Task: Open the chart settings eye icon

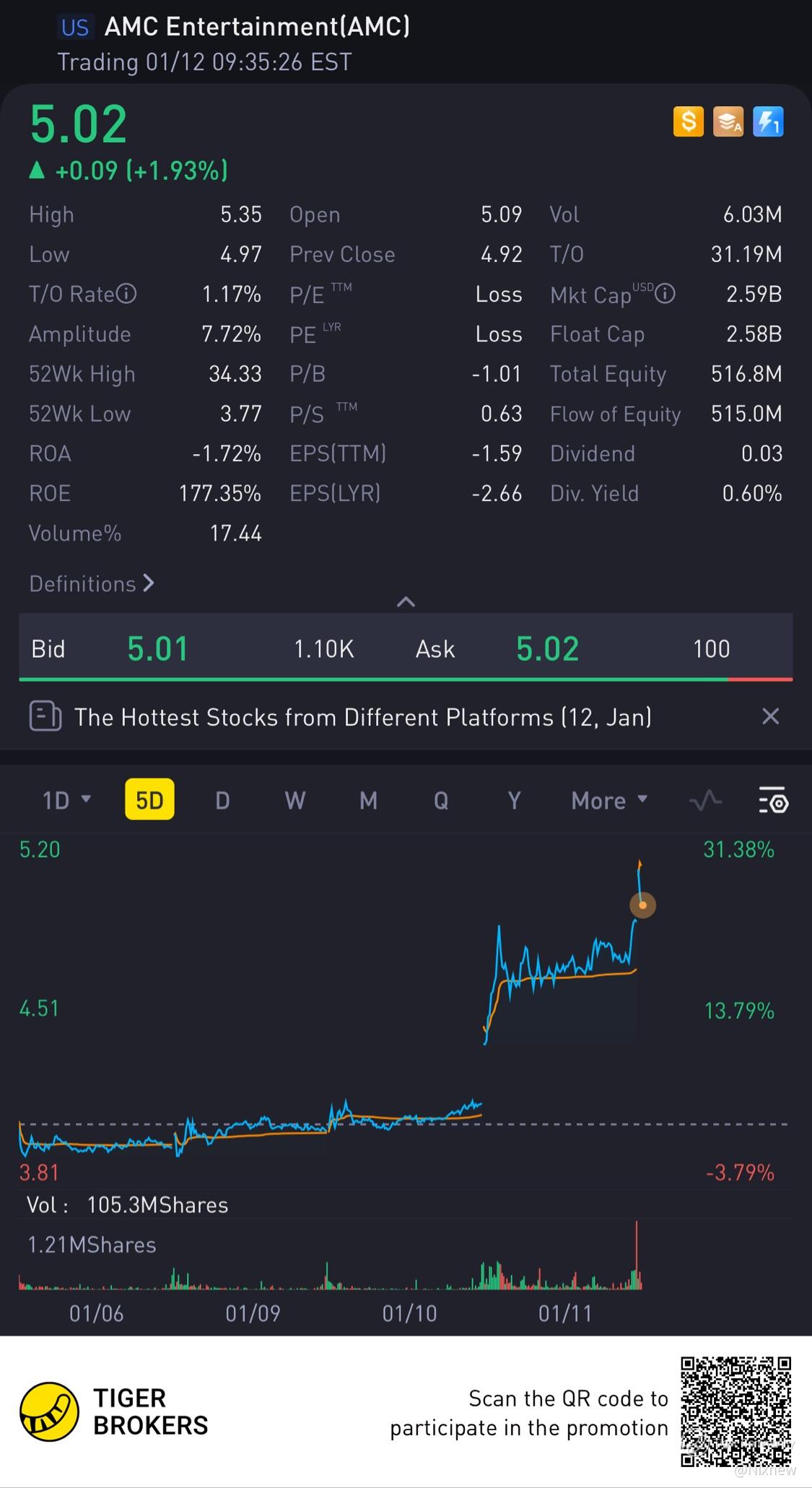Action: coord(773,801)
